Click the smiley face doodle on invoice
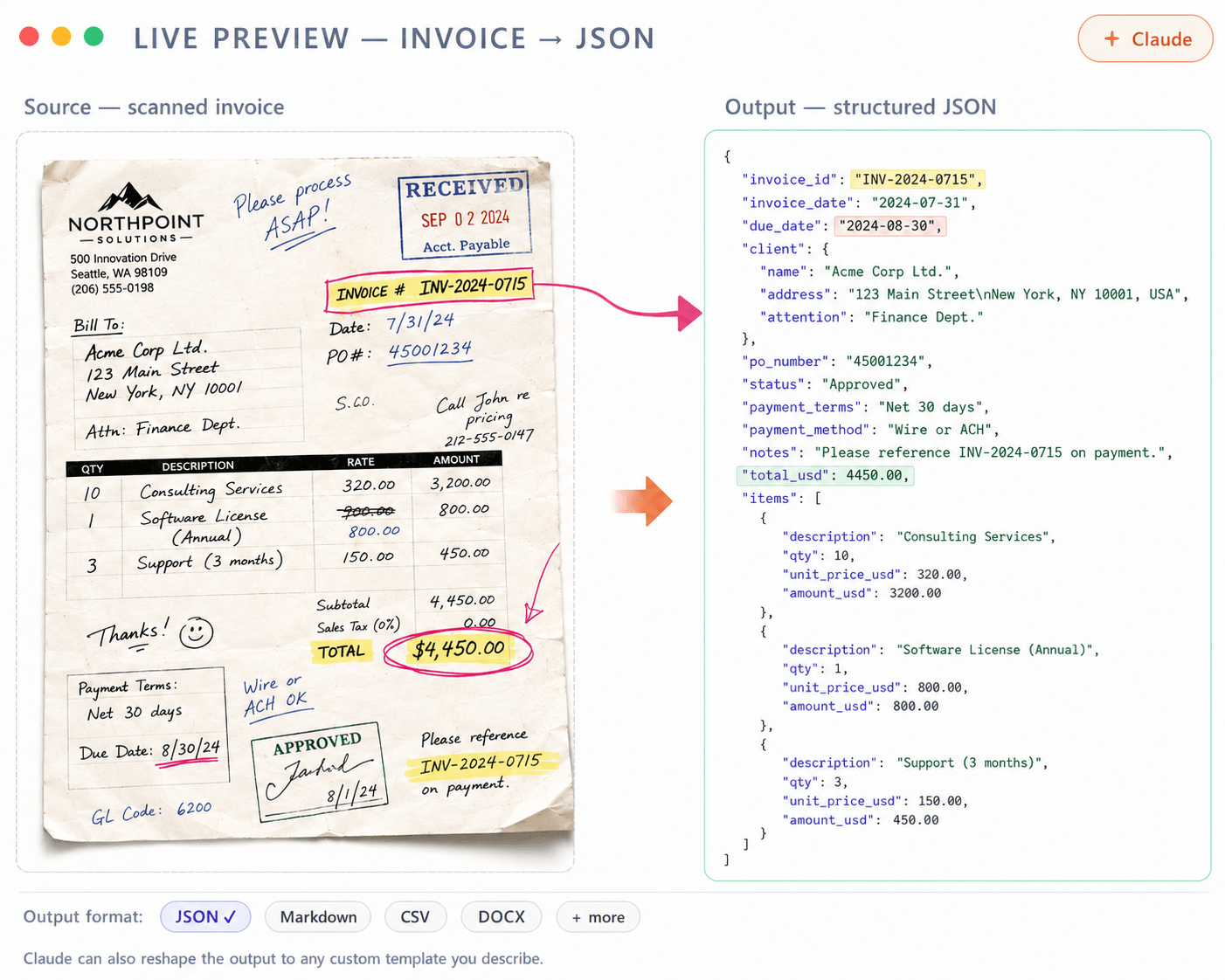The width and height of the screenshot is (1225, 980). [196, 631]
